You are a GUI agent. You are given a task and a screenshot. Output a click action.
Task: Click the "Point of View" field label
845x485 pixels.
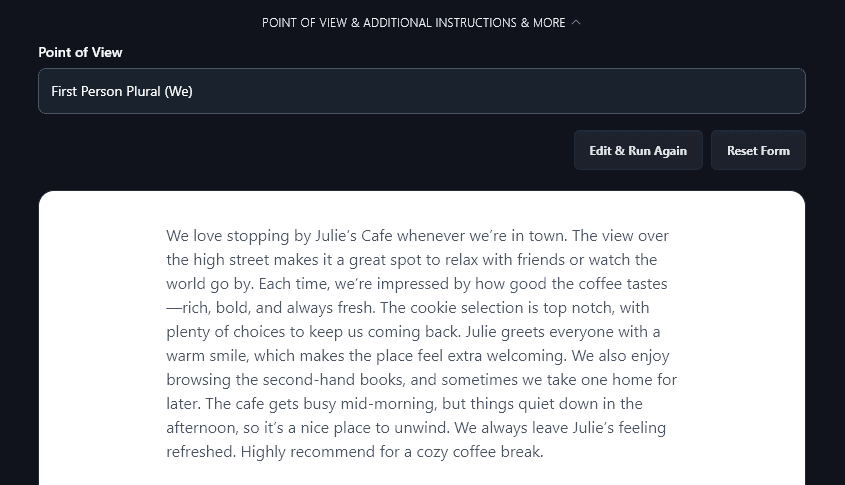(x=80, y=52)
